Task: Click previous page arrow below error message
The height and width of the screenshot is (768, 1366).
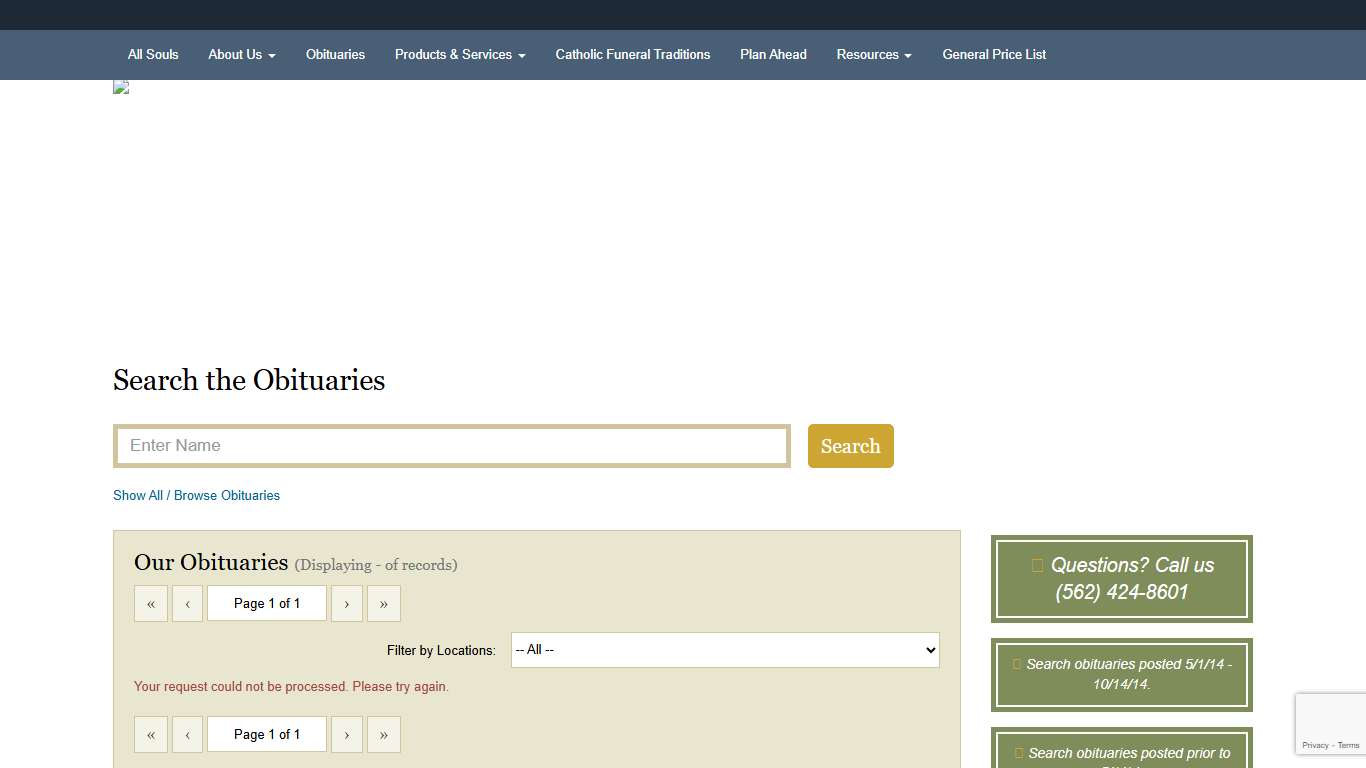Action: pos(187,735)
